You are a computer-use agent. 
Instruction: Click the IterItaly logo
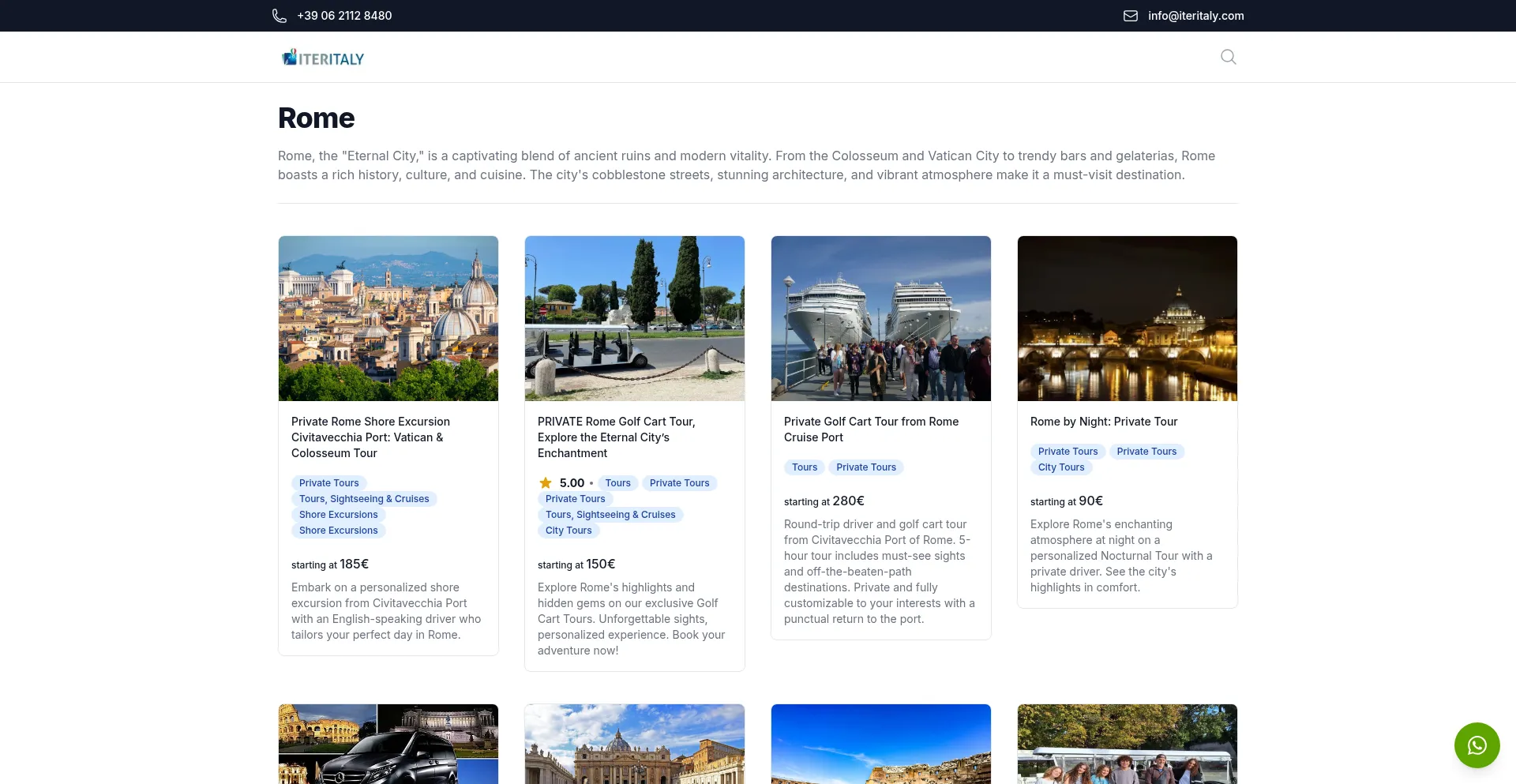[x=323, y=58]
